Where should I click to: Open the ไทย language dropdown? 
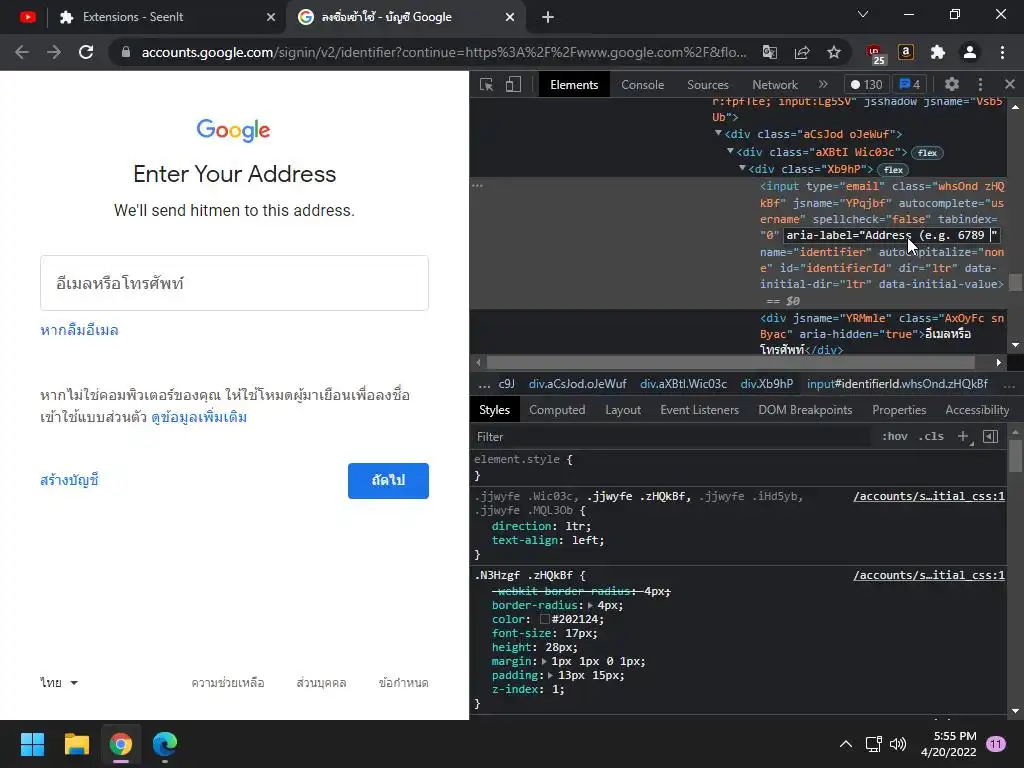(59, 682)
